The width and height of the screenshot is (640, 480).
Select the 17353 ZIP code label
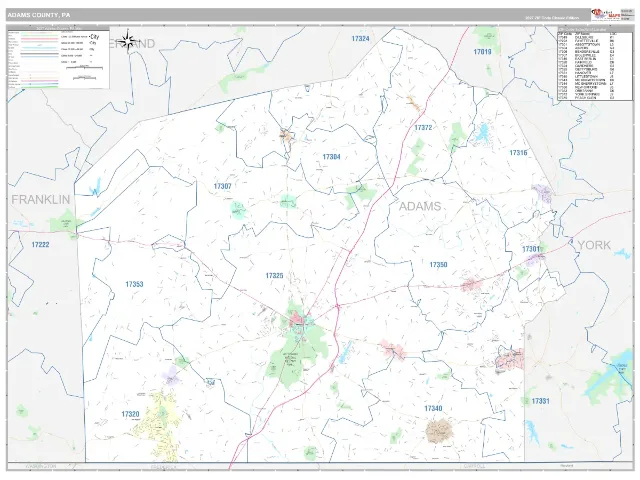(x=134, y=284)
